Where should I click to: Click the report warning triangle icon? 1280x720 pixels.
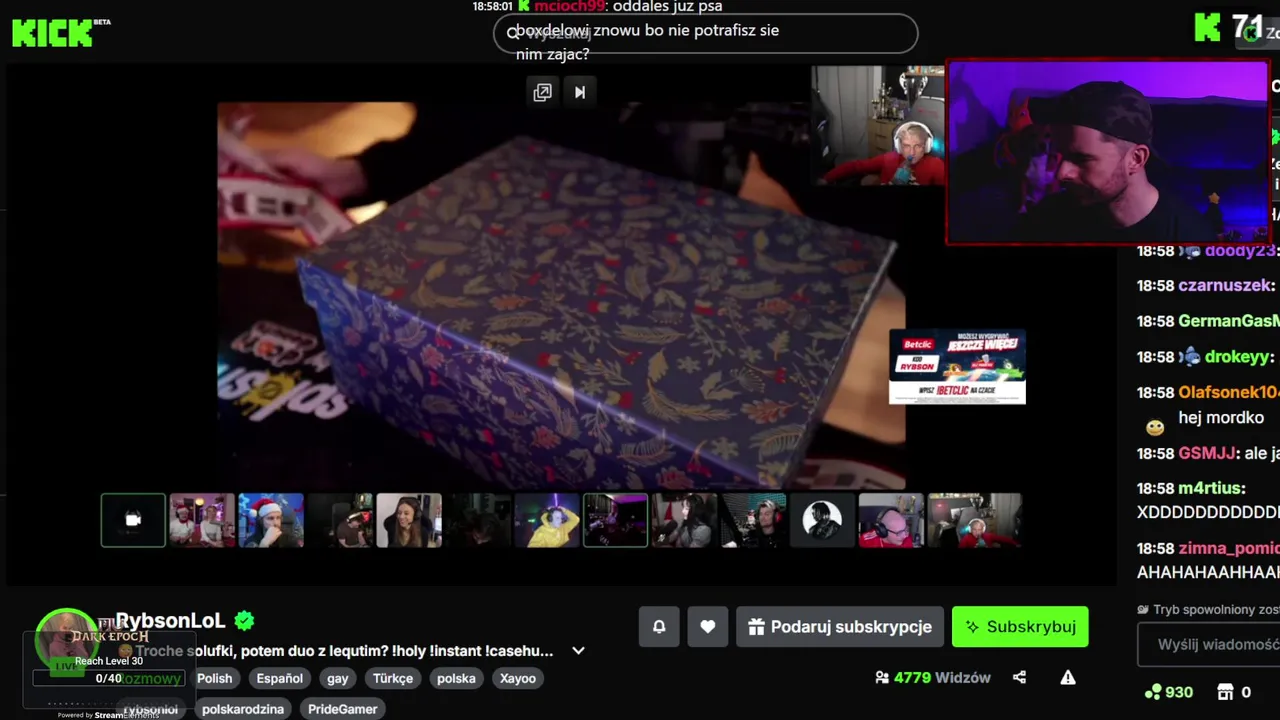(1068, 678)
